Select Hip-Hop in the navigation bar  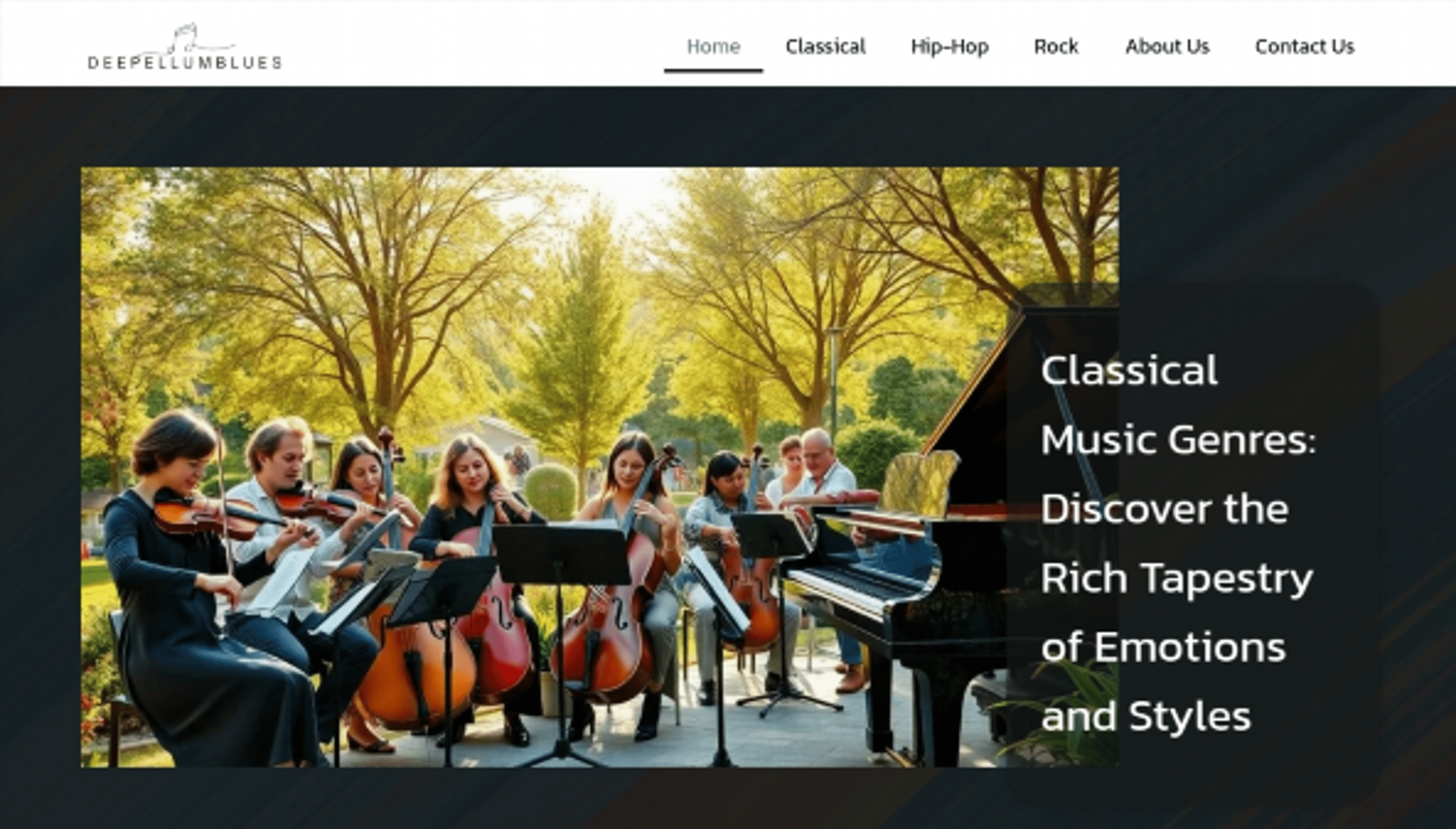949,47
